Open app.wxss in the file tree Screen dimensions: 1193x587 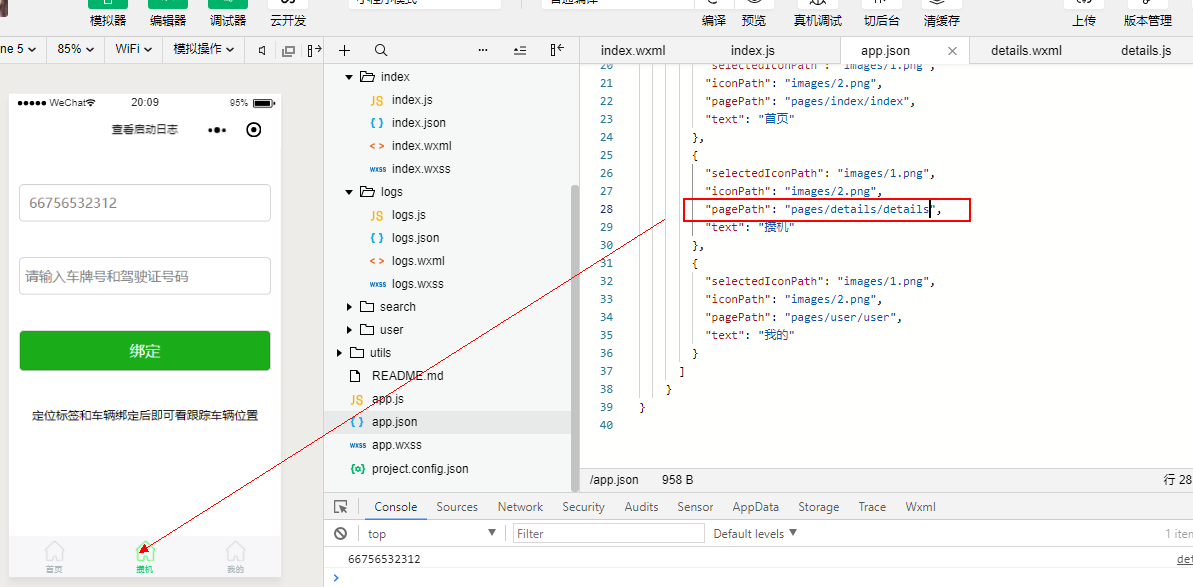(396, 445)
